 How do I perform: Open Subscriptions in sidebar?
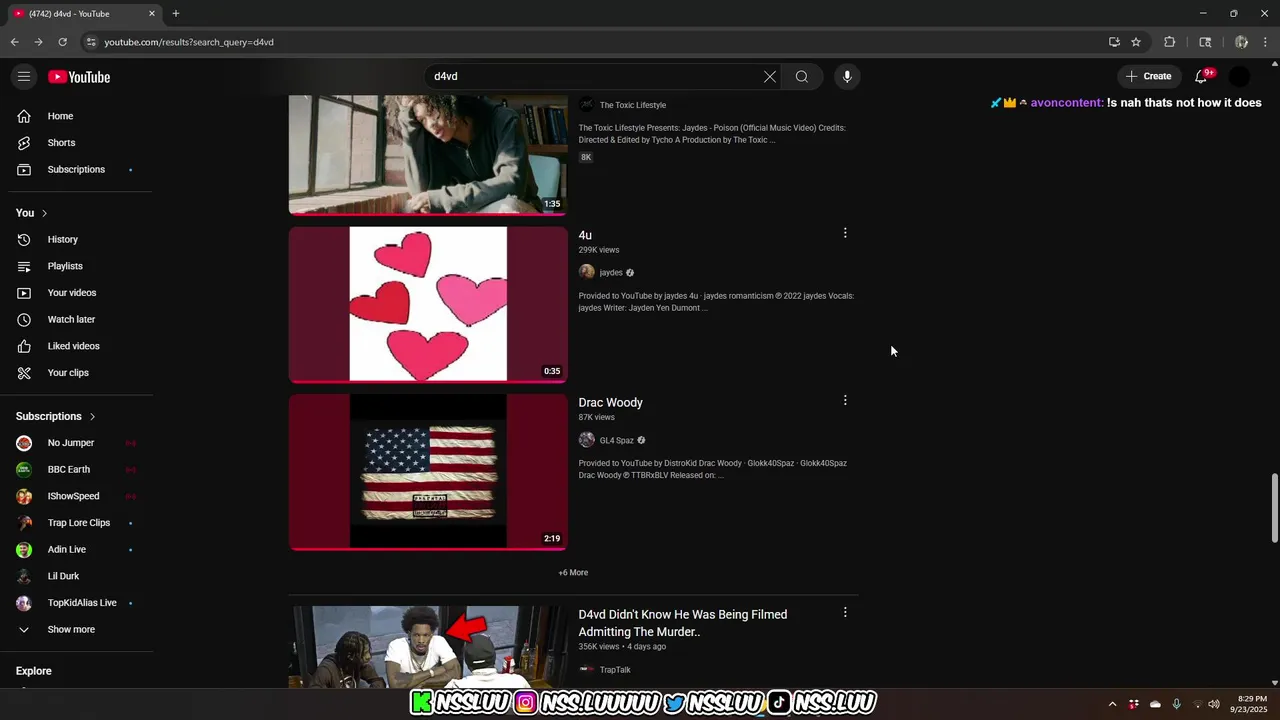pyautogui.click(x=76, y=169)
